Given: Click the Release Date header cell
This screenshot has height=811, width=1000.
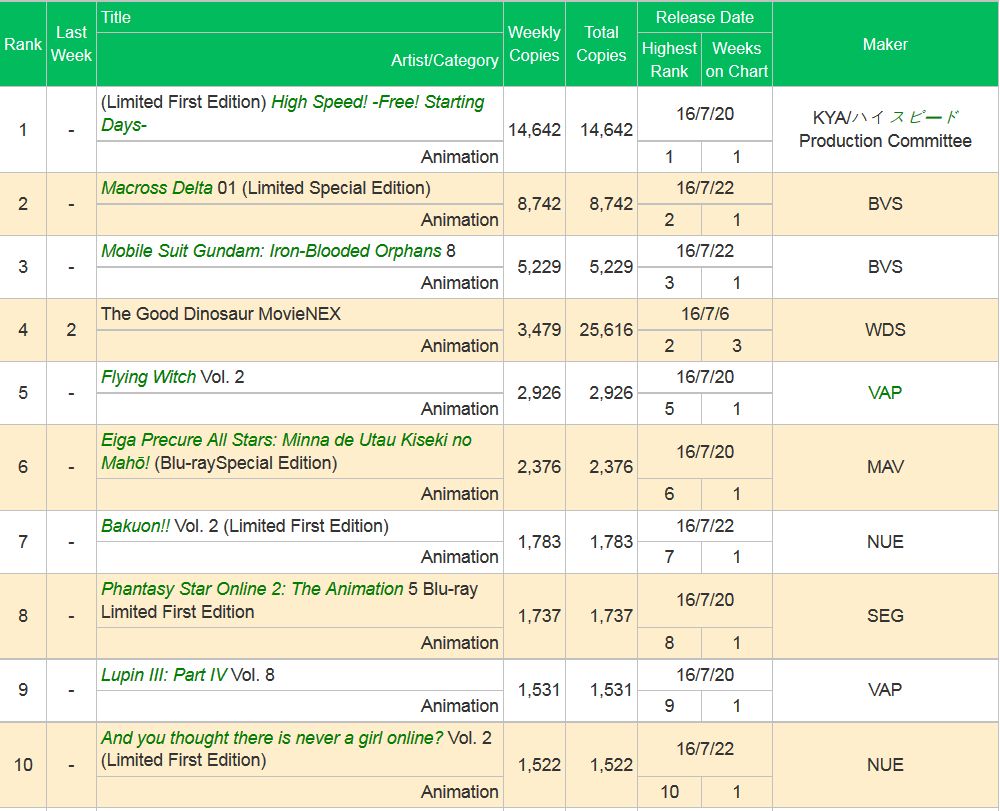Looking at the screenshot, I should tap(704, 17).
